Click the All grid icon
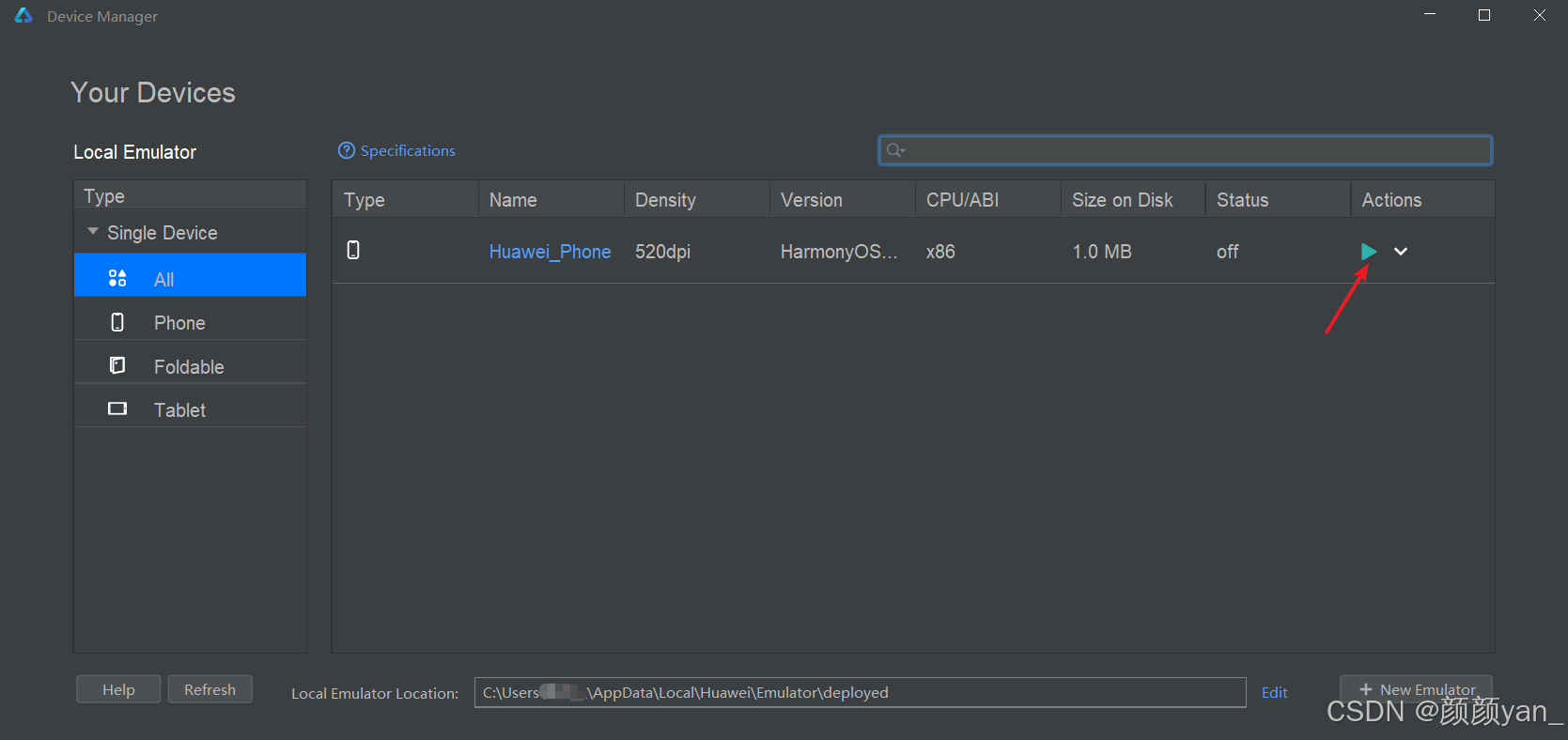The width and height of the screenshot is (1568, 740). point(117,278)
